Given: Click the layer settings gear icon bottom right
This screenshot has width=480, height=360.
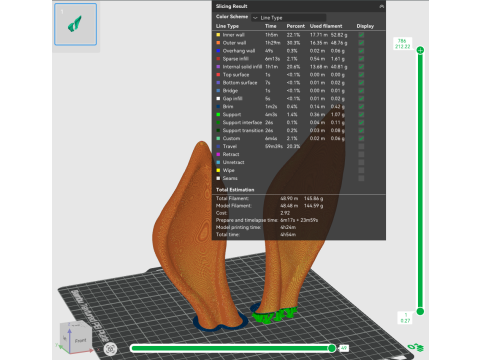Looking at the screenshot, I should [x=416, y=347].
